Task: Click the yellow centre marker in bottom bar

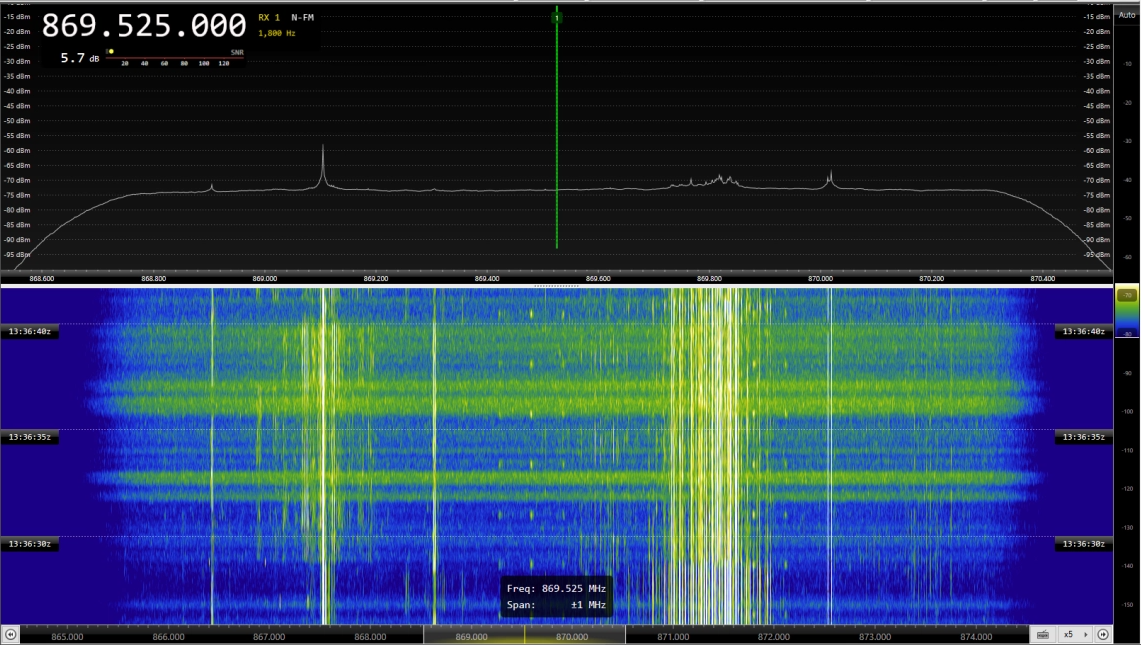Action: pyautogui.click(x=524, y=635)
